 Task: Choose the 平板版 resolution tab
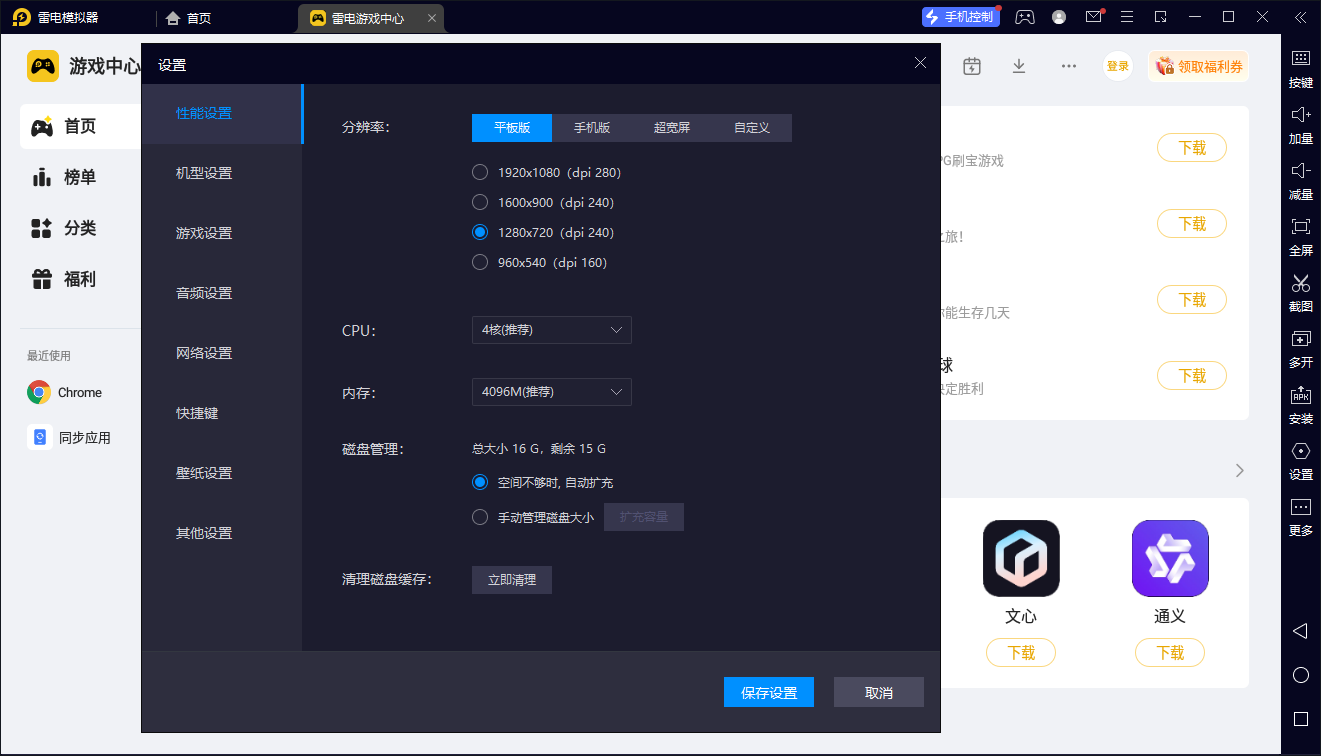512,128
